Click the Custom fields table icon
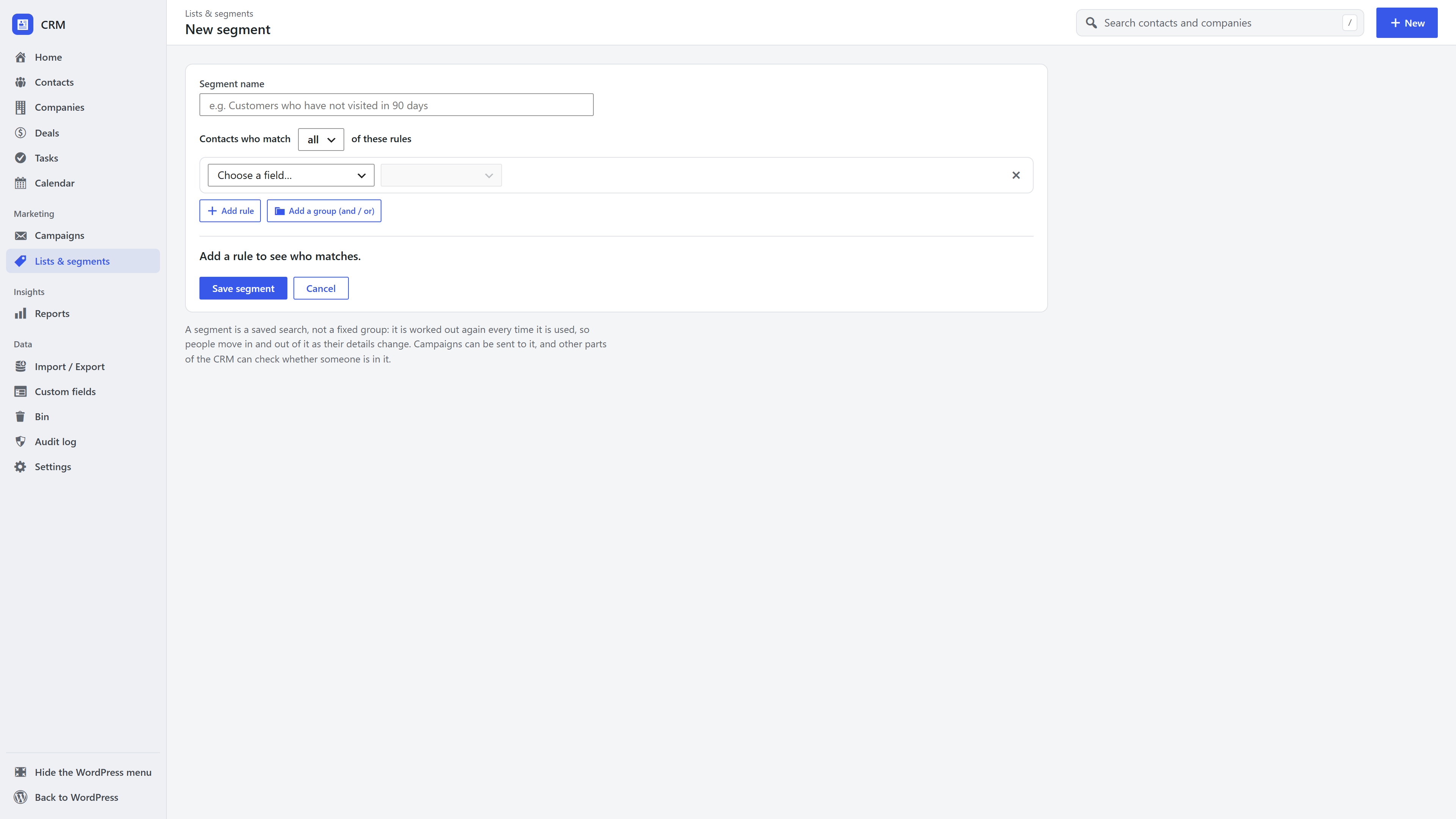Image resolution: width=1456 pixels, height=819 pixels. (20, 392)
